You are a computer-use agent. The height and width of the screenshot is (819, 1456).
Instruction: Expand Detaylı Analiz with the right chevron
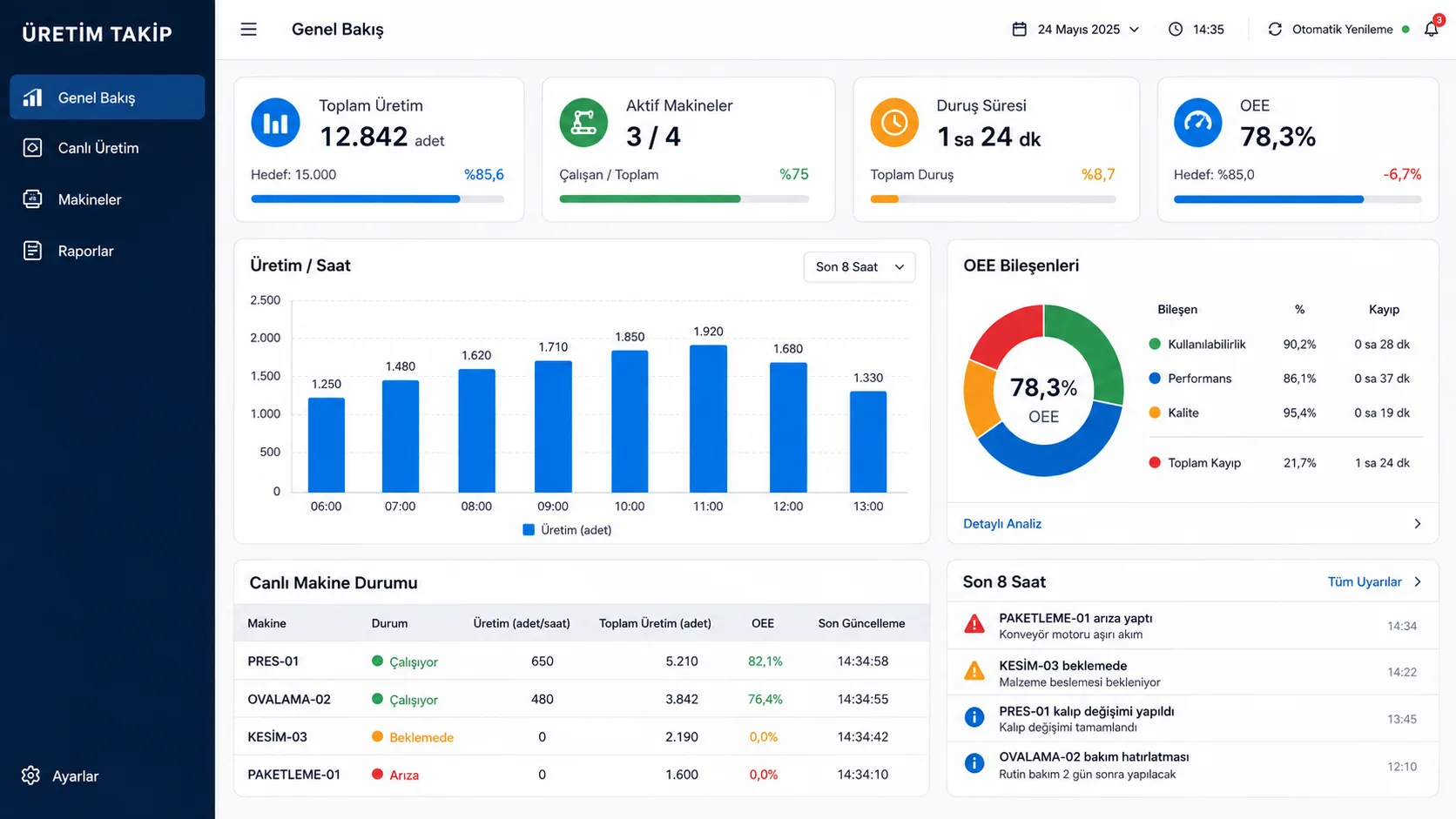click(1418, 524)
